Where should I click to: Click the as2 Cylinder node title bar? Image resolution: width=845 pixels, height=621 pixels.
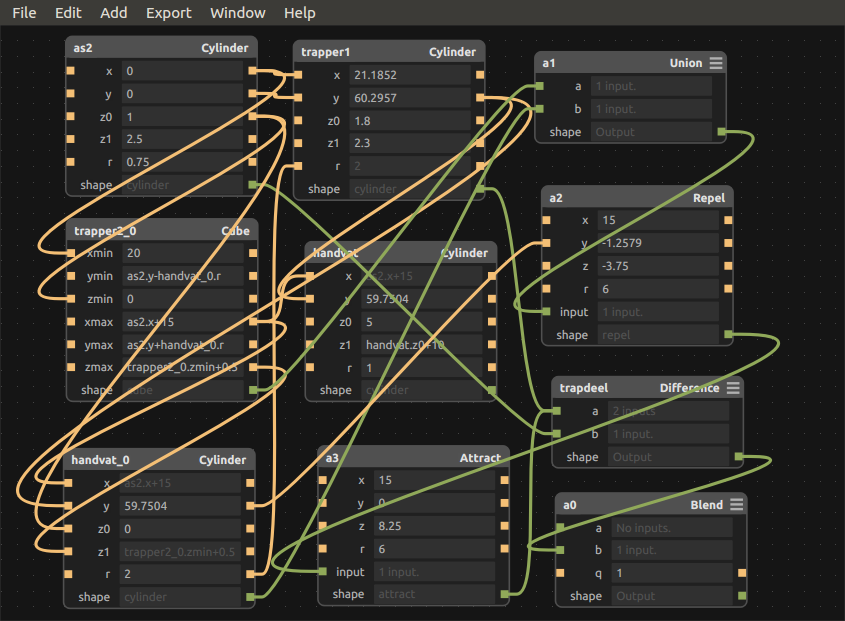pos(161,48)
